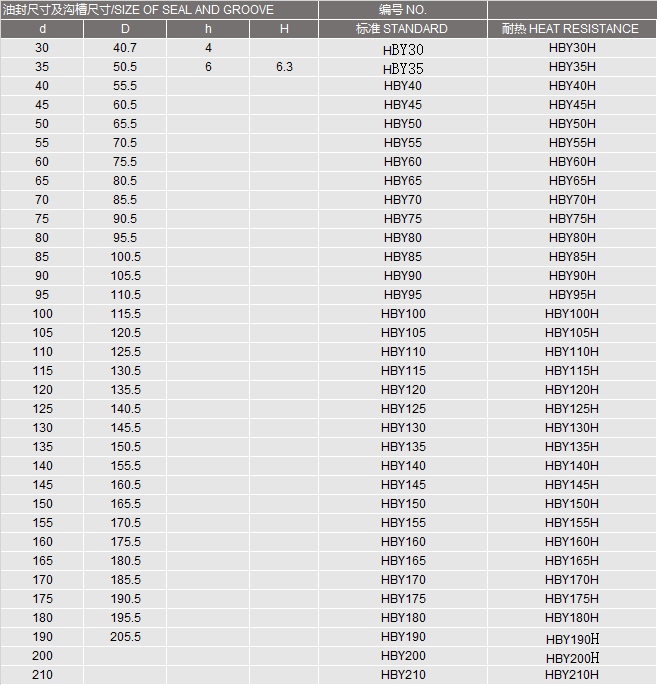The width and height of the screenshot is (657, 685).
Task: Select standard code HBY75
Action: (x=403, y=219)
